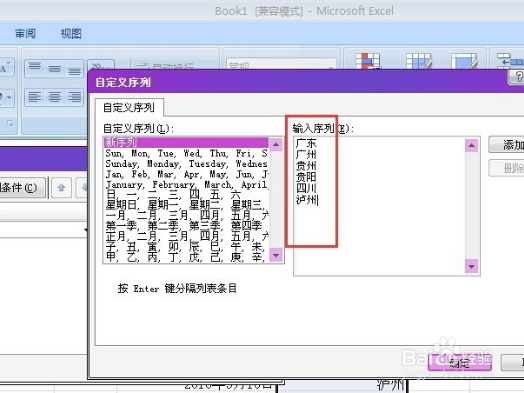The width and height of the screenshot is (524, 393).
Task: Apply bottom vertical alignment icon
Action: point(74,69)
